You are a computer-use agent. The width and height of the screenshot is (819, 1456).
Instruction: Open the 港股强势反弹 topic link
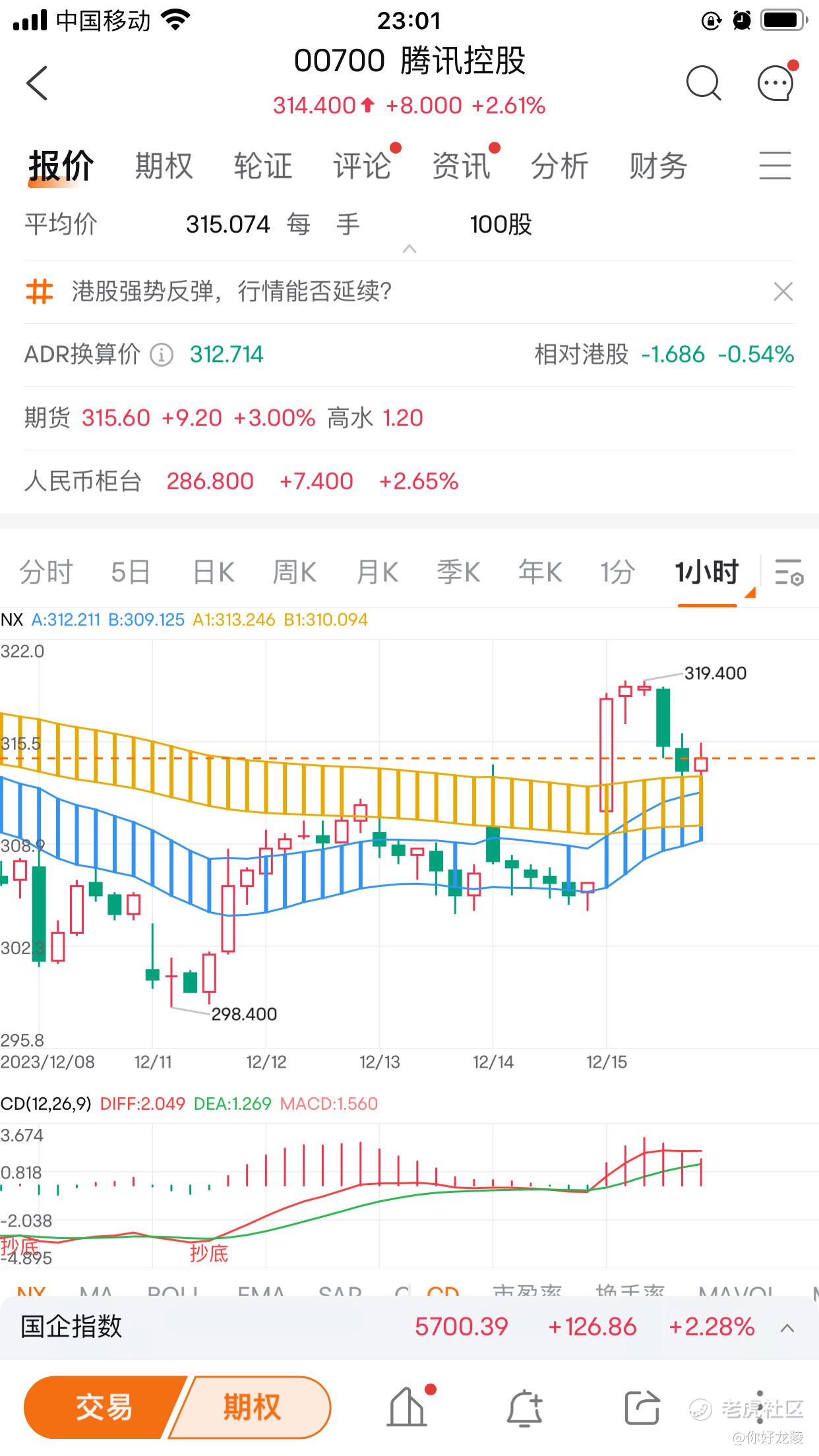231,291
